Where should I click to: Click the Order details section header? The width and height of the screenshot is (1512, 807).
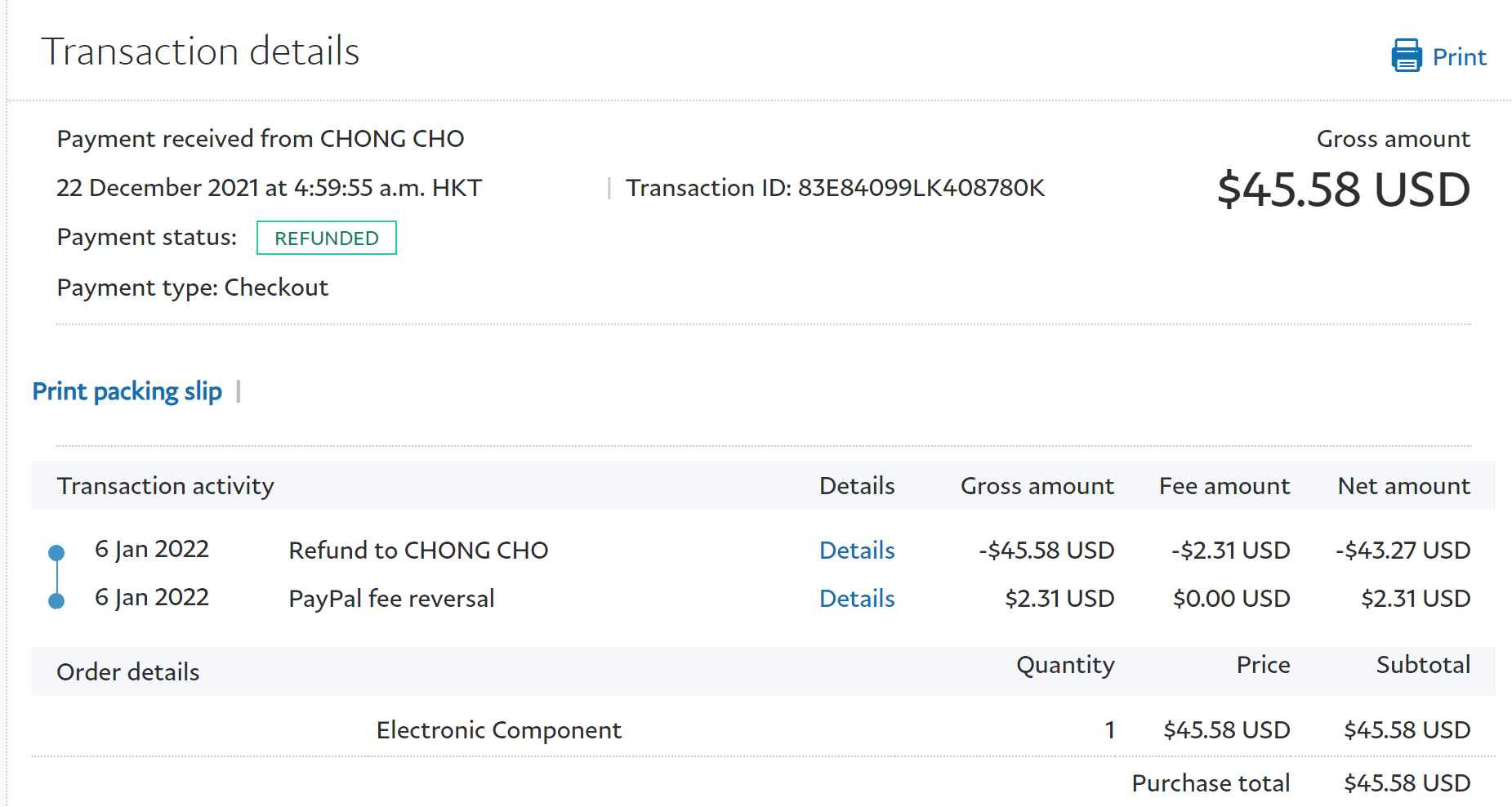pyautogui.click(x=127, y=672)
